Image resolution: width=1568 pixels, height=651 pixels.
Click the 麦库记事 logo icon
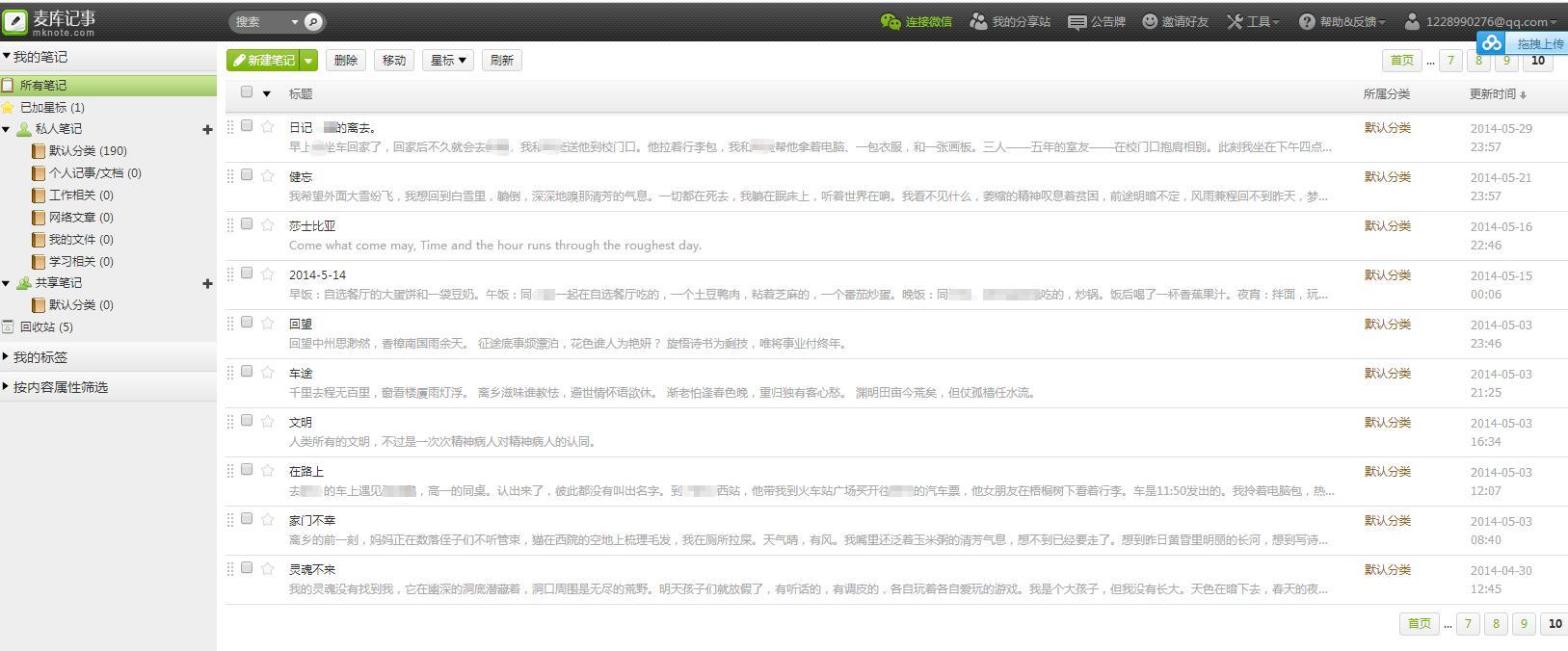click(x=14, y=21)
